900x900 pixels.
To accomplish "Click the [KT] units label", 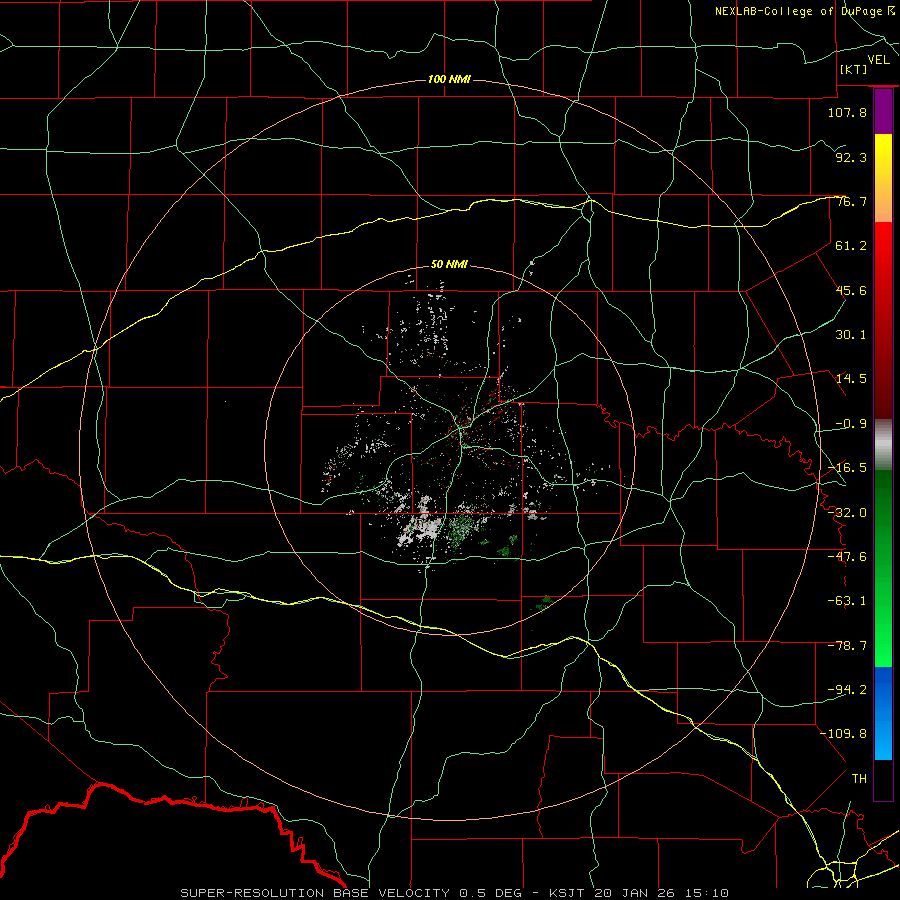I will (854, 69).
